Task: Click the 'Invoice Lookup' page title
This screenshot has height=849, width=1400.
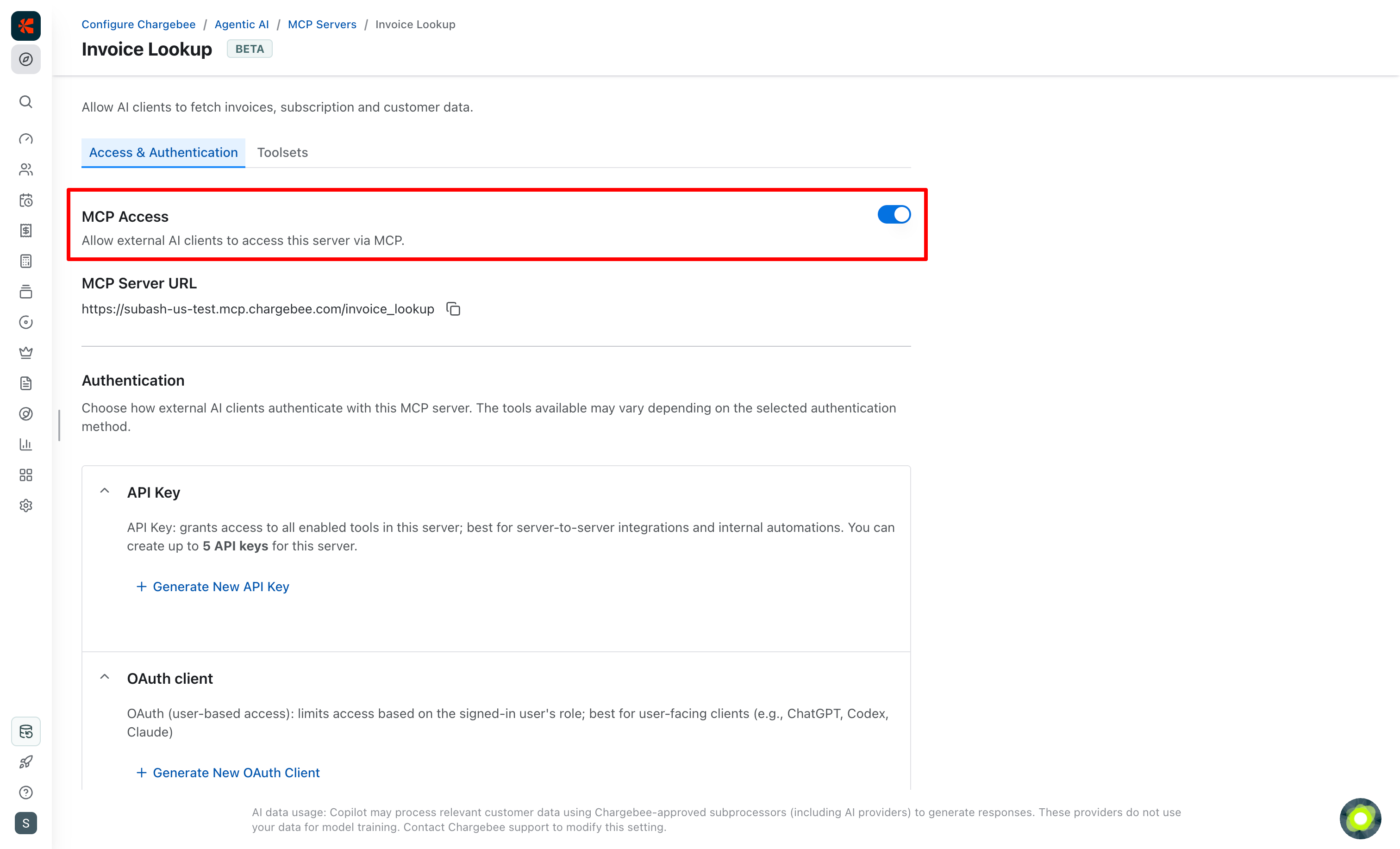Action: tap(147, 50)
